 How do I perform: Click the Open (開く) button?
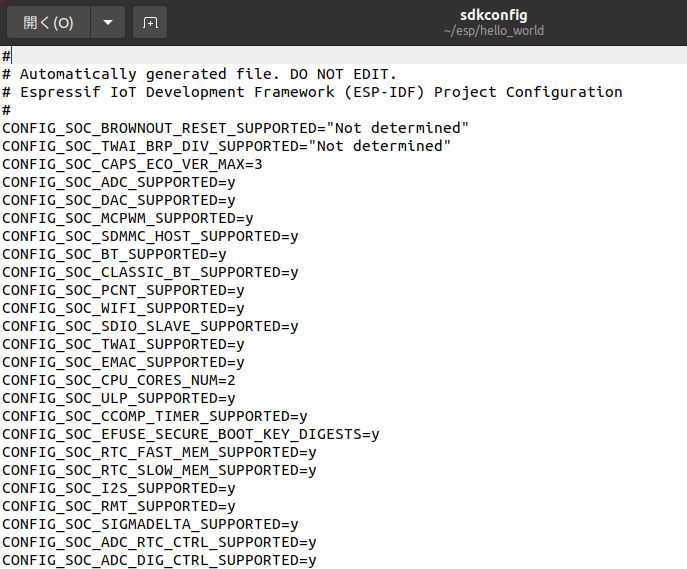tap(49, 22)
